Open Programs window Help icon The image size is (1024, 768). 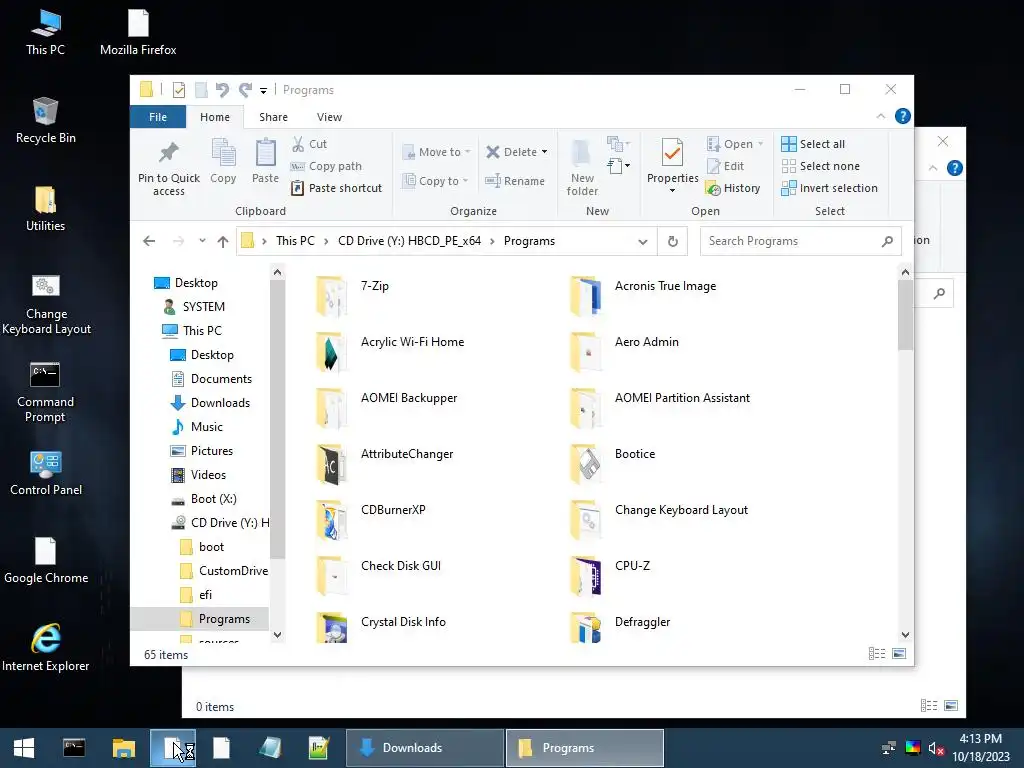click(903, 116)
